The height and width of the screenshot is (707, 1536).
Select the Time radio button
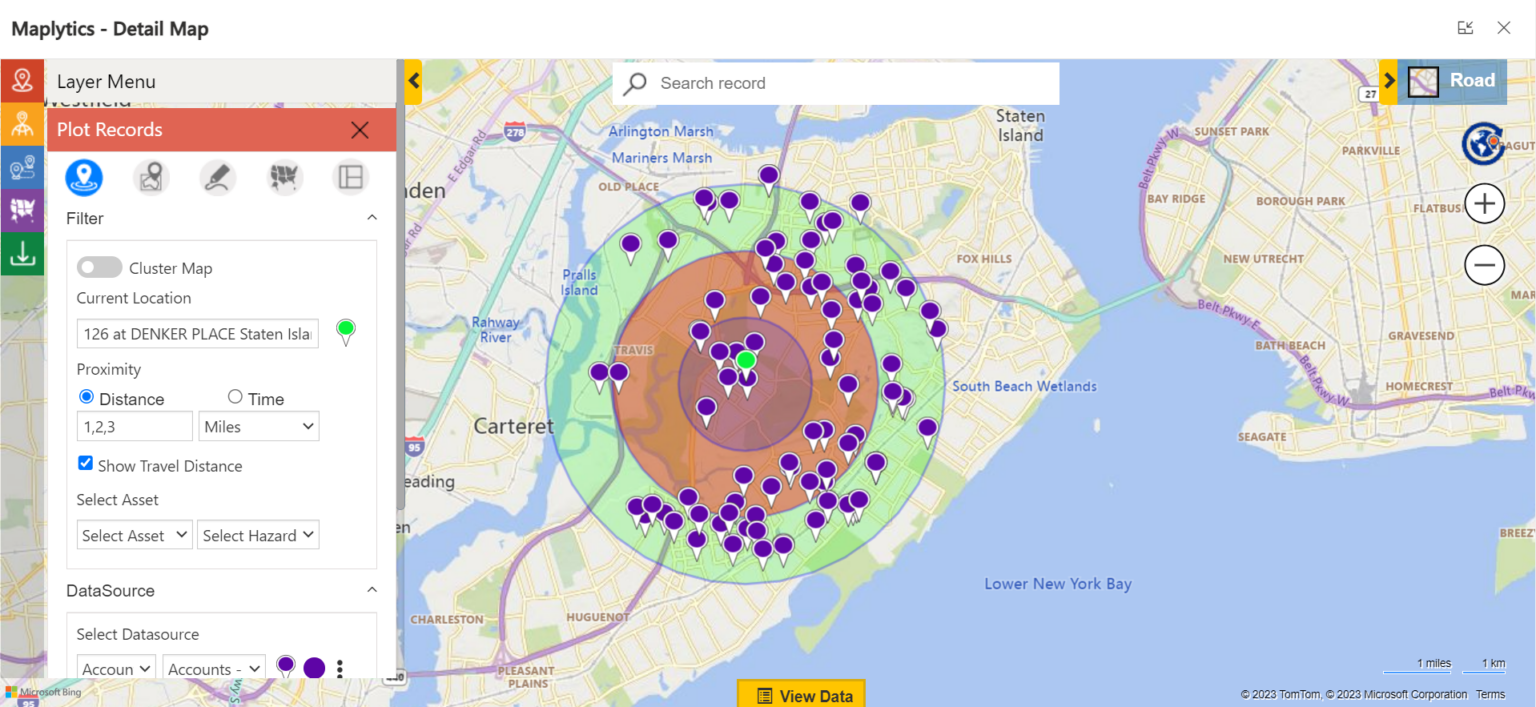pos(235,396)
